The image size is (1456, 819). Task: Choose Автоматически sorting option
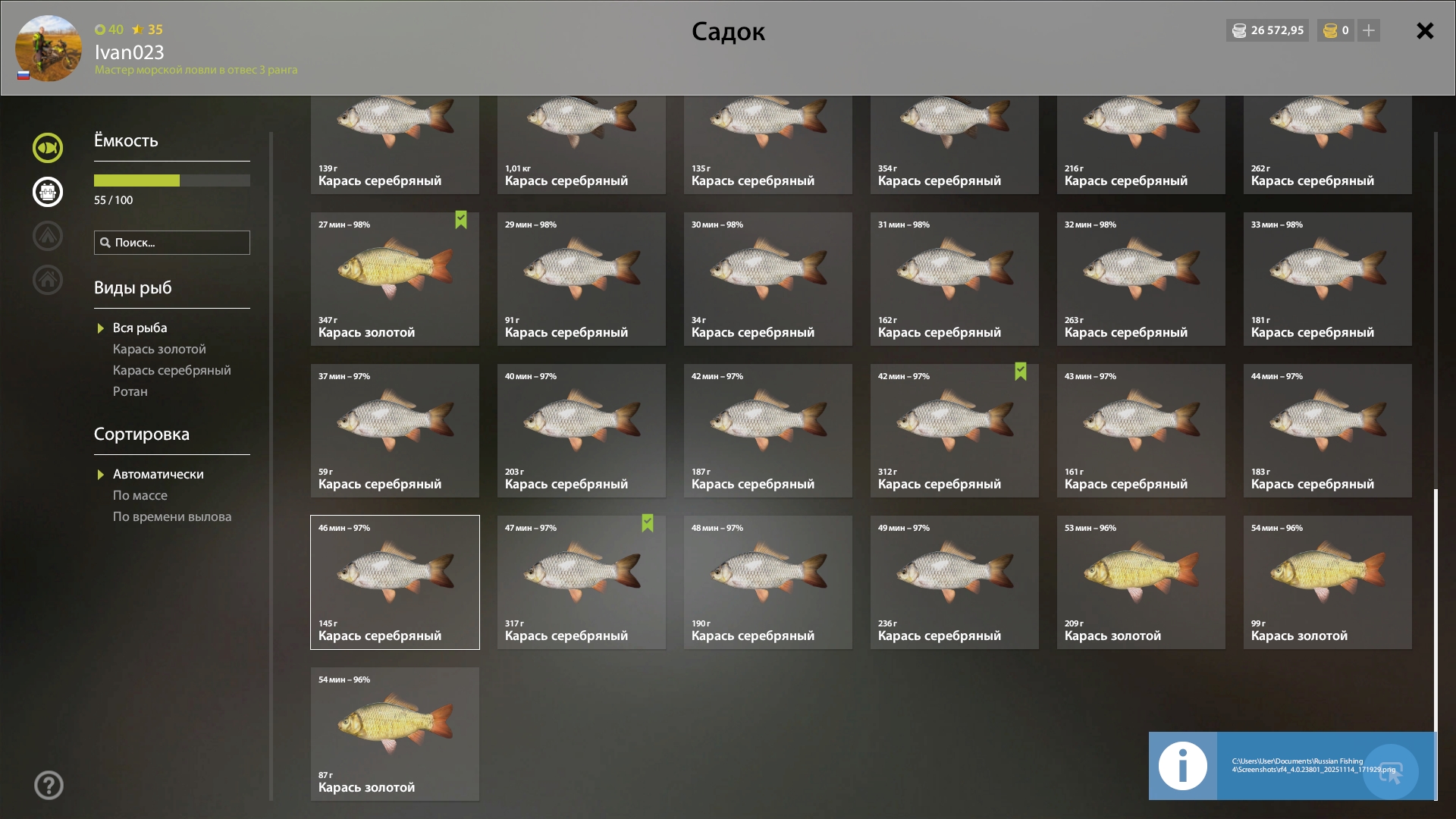coord(158,474)
